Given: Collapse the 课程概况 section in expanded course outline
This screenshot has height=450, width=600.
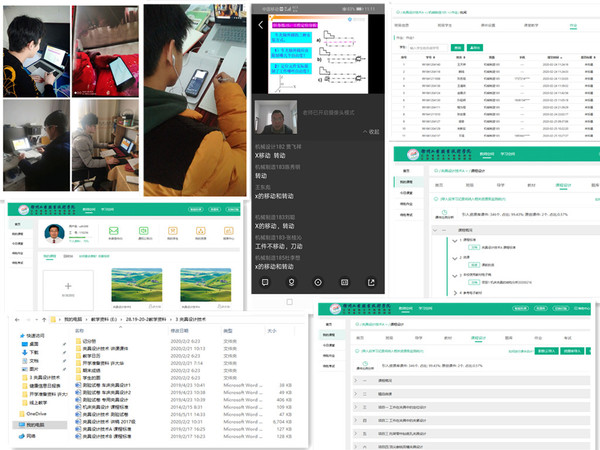Looking at the screenshot, I should click(x=436, y=229).
